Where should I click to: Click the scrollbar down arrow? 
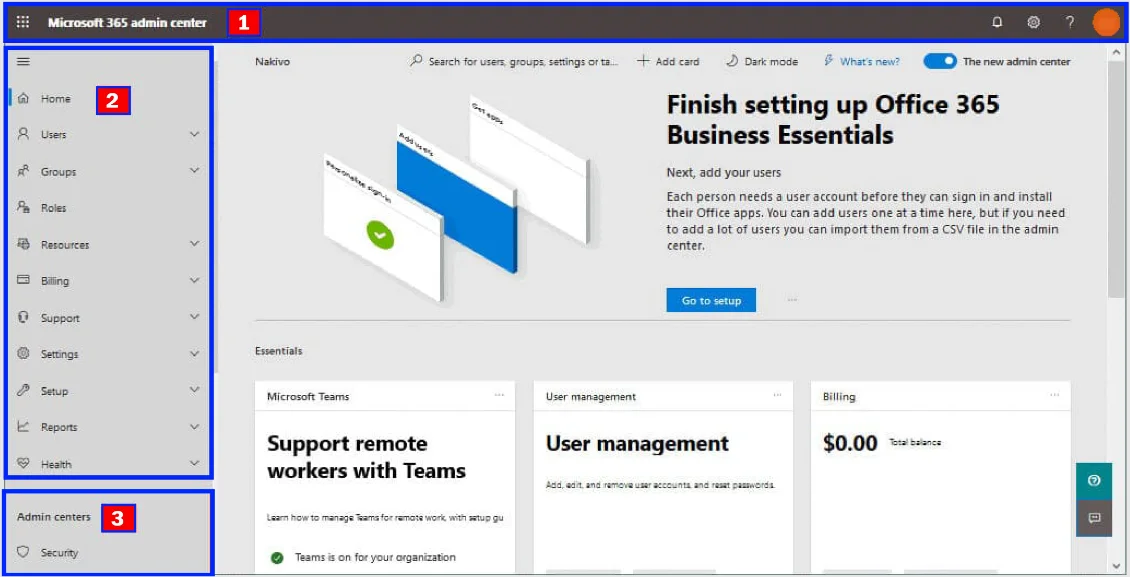pos(1116,564)
